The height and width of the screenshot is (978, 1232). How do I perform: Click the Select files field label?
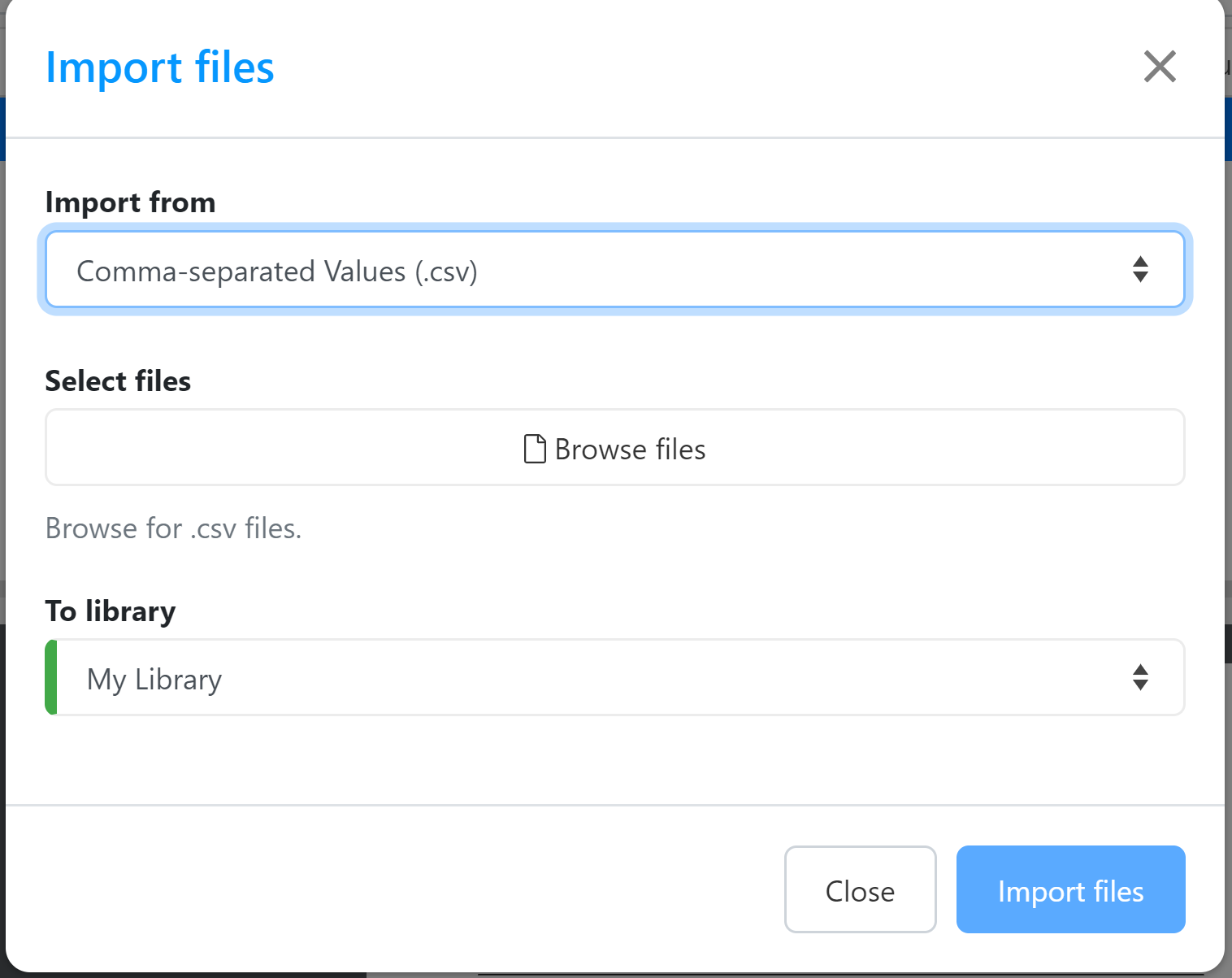tap(118, 381)
